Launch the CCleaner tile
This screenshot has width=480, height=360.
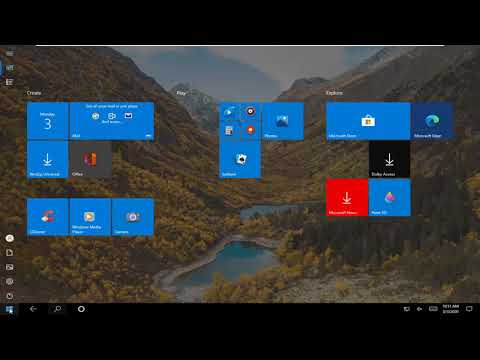coord(48,217)
